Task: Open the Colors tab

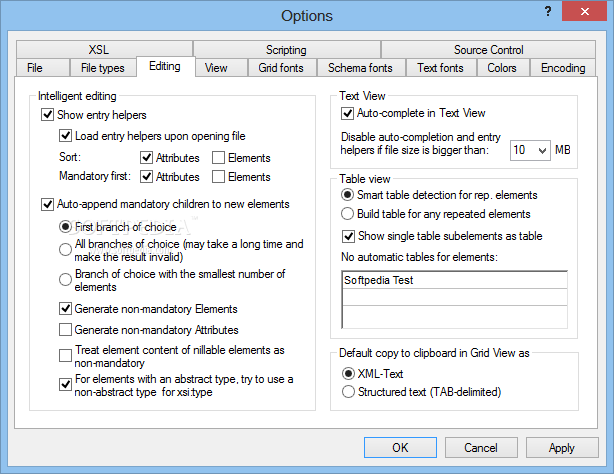Action: pos(502,68)
